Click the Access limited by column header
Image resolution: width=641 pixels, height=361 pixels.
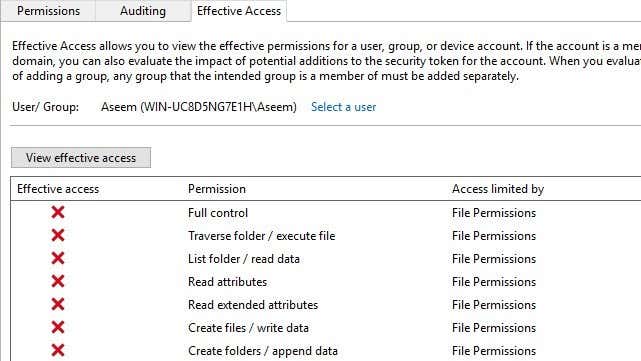point(498,189)
